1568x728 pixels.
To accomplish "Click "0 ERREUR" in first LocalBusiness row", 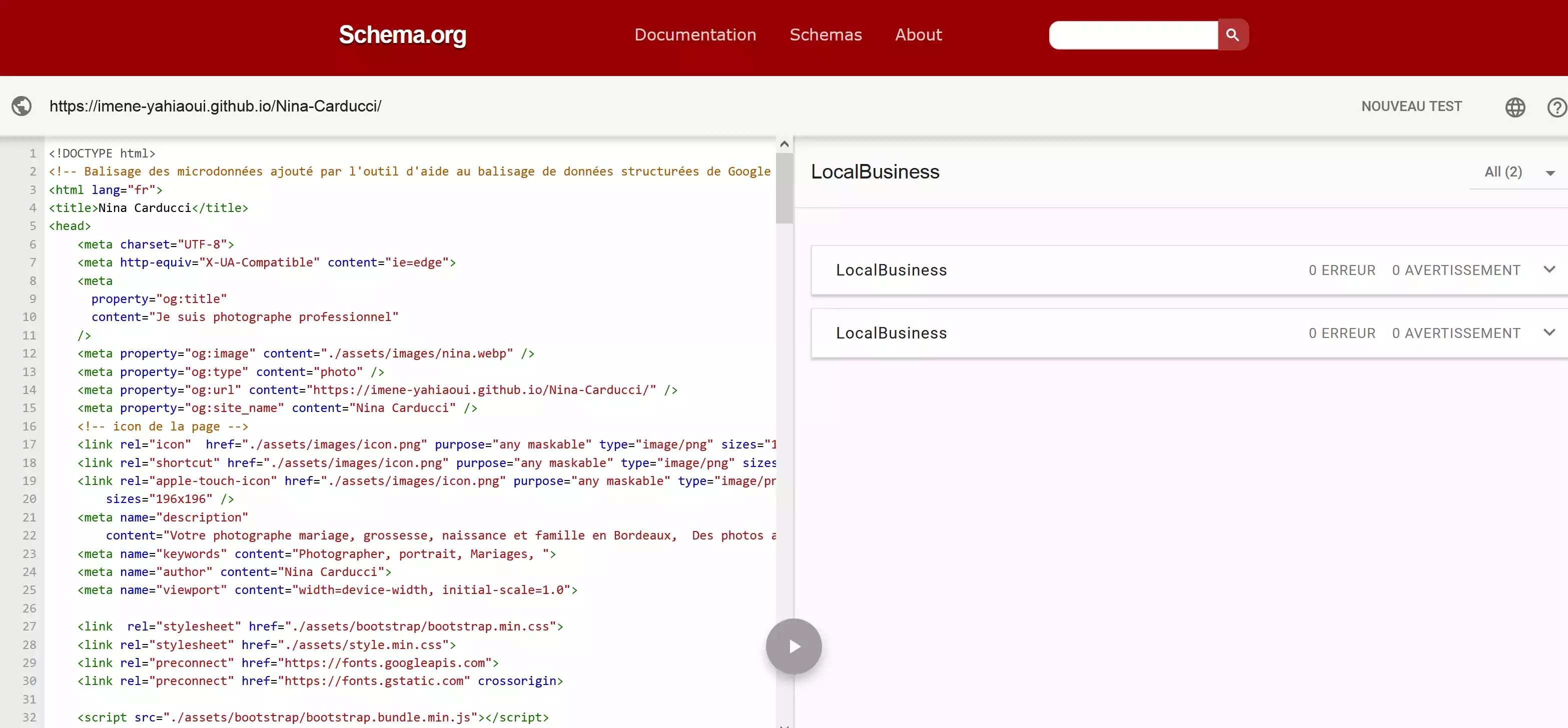I will coord(1341,270).
